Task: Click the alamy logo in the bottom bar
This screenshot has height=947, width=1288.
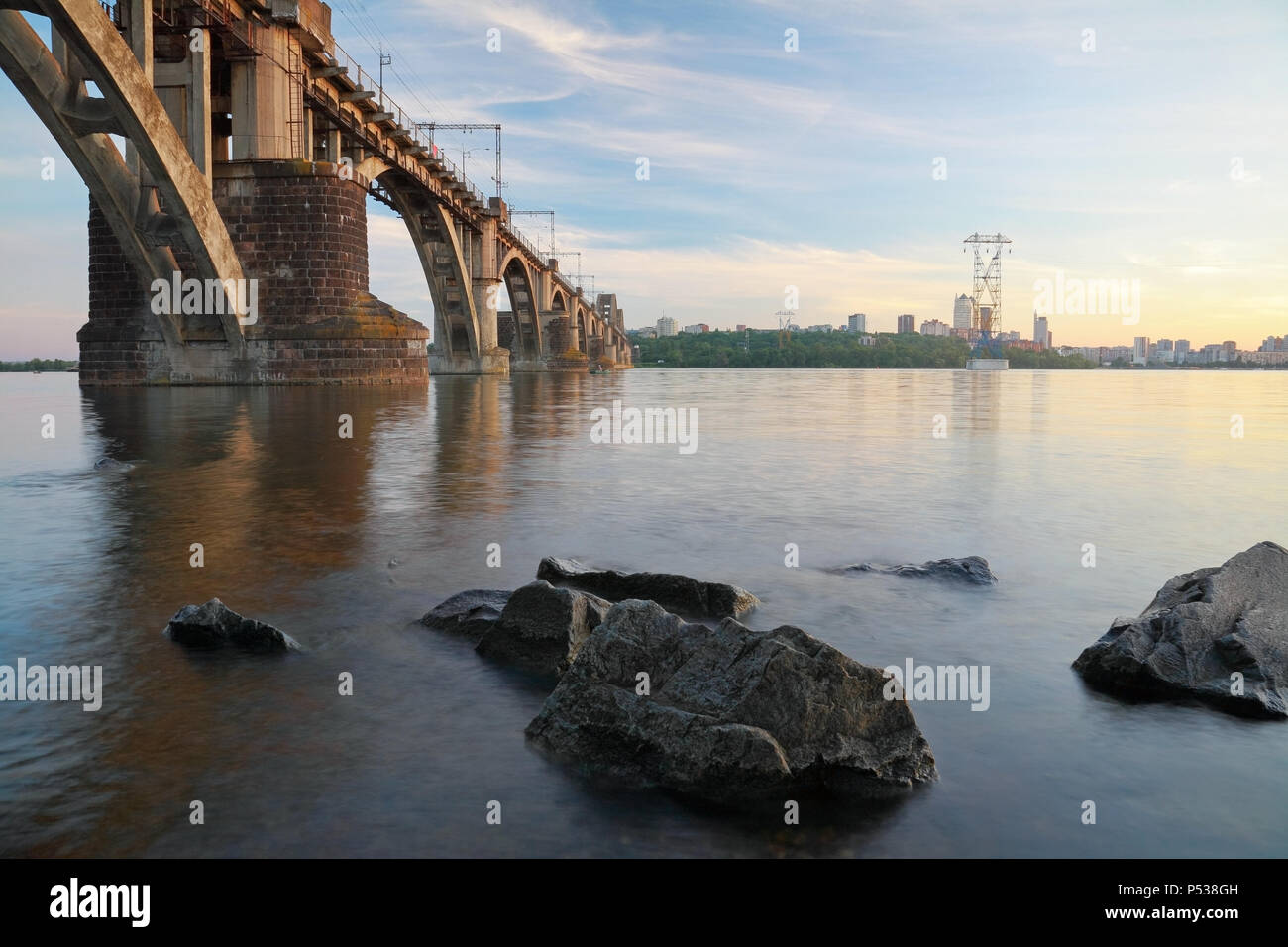Action: (x=99, y=901)
